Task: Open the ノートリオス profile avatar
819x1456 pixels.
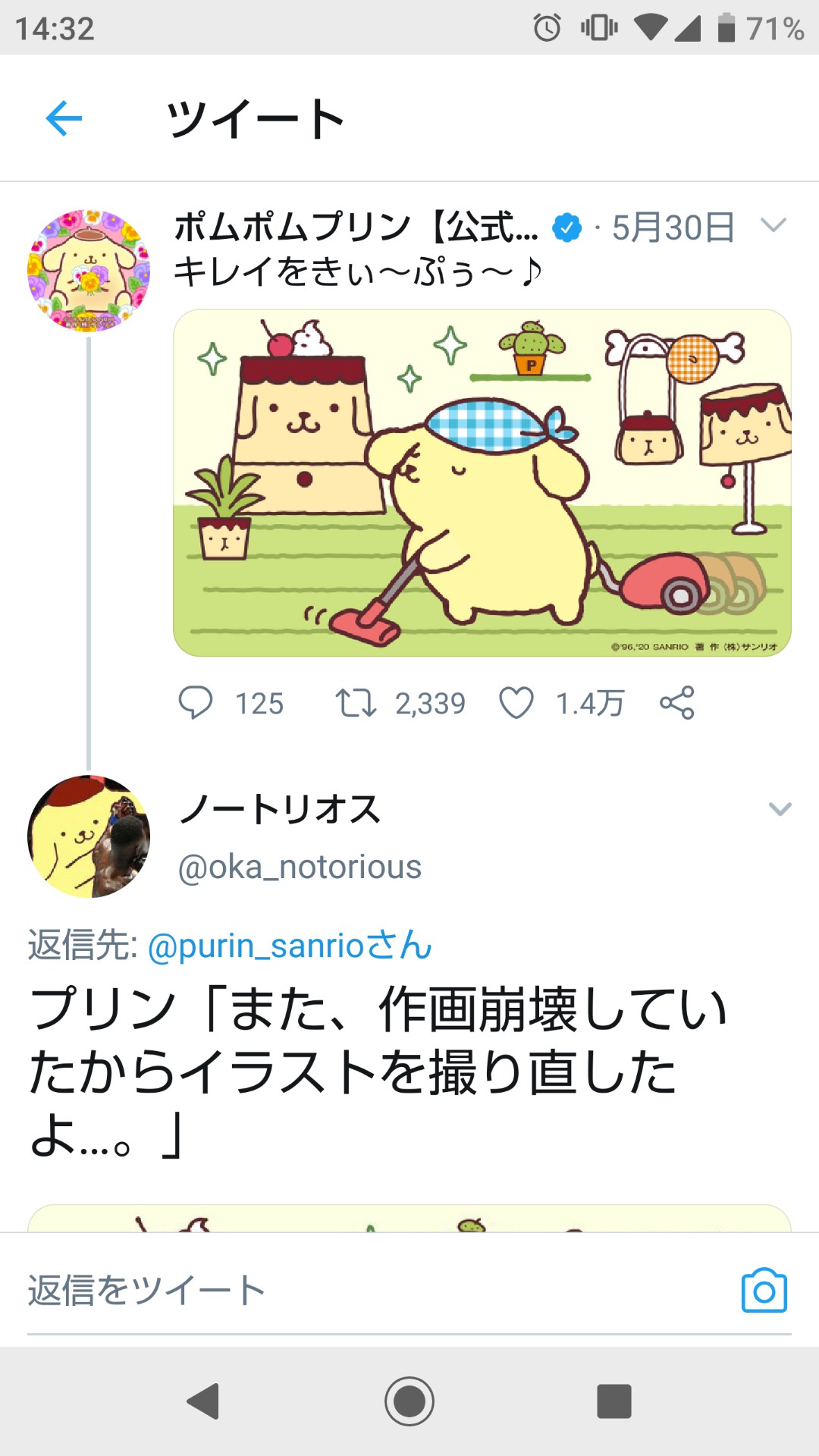Action: [89, 836]
